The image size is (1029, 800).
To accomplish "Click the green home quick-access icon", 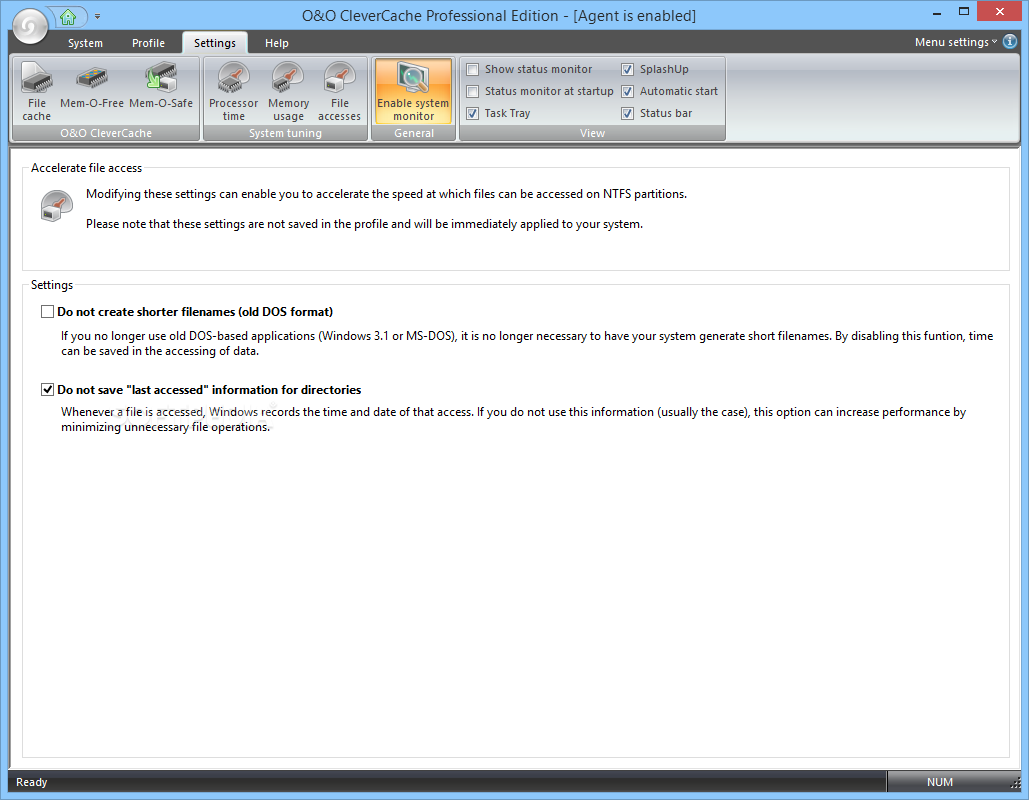I will pyautogui.click(x=68, y=17).
